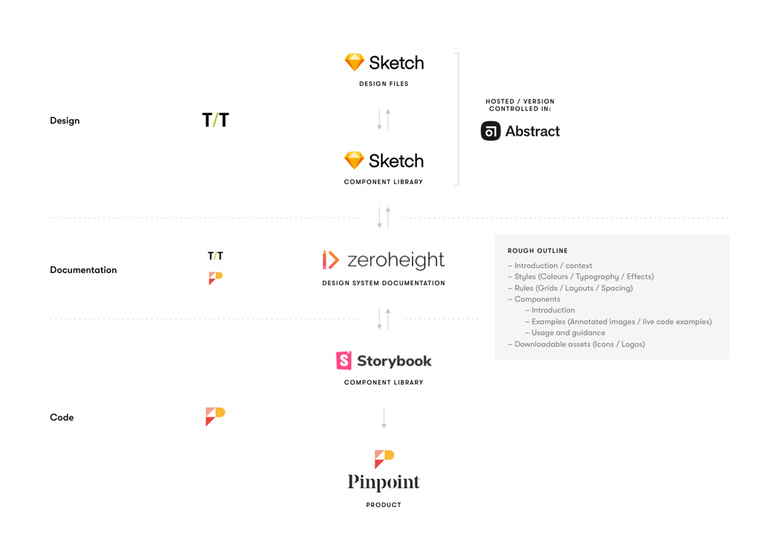768x546 pixels.
Task: Click the Code row label
Action: click(62, 417)
